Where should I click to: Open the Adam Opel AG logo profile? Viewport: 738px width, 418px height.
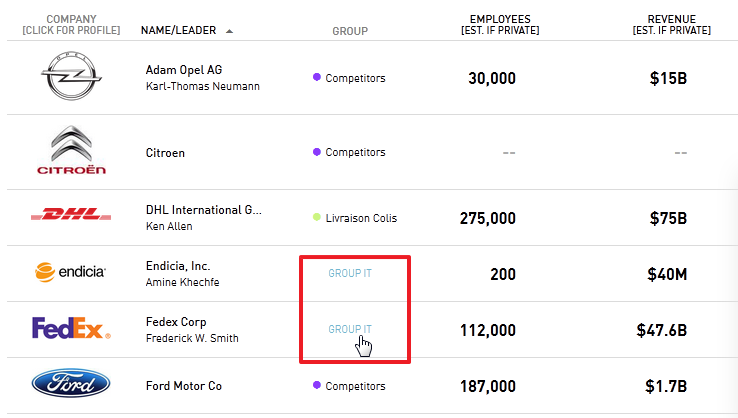coord(71,76)
